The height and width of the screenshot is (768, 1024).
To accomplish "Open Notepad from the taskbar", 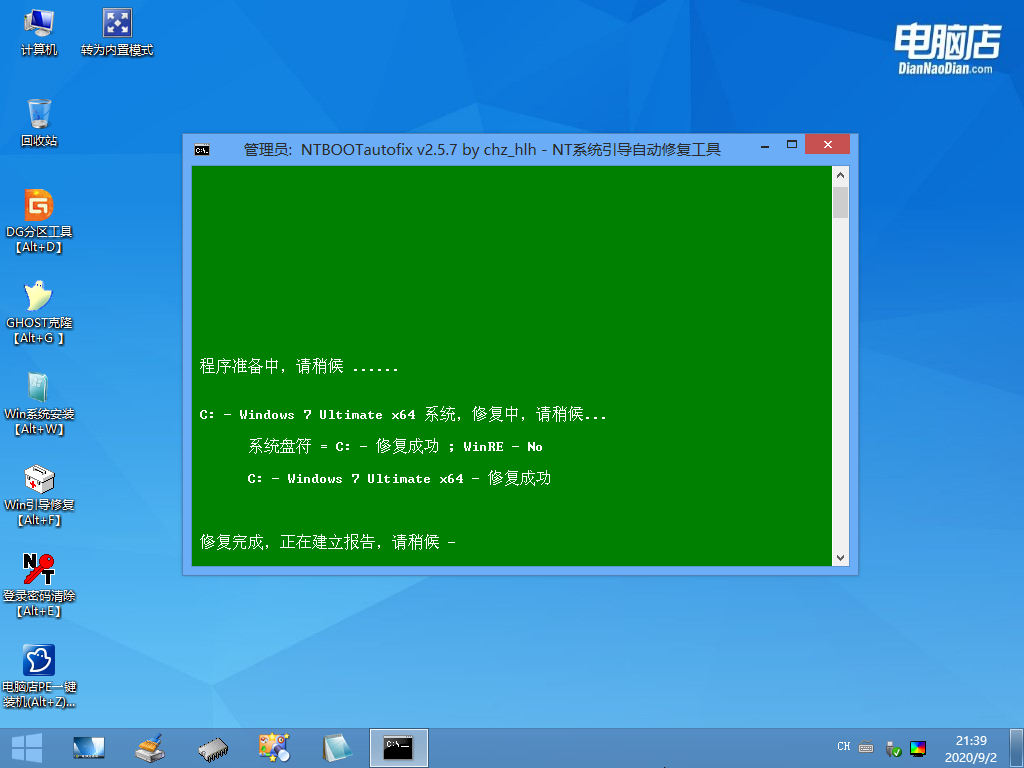I will coord(337,747).
